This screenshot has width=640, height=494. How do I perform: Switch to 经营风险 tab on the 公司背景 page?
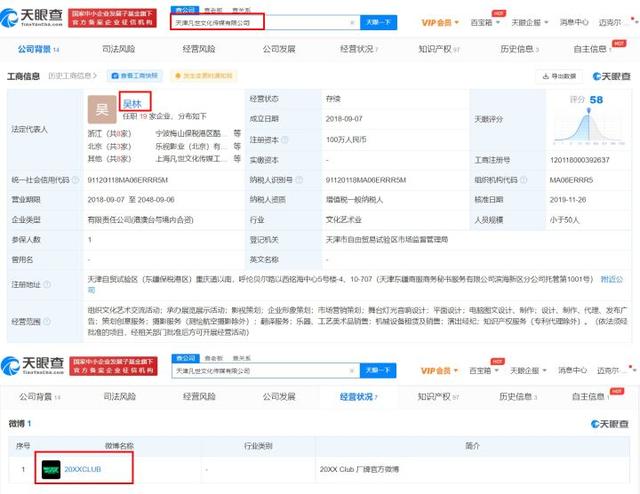(199, 49)
